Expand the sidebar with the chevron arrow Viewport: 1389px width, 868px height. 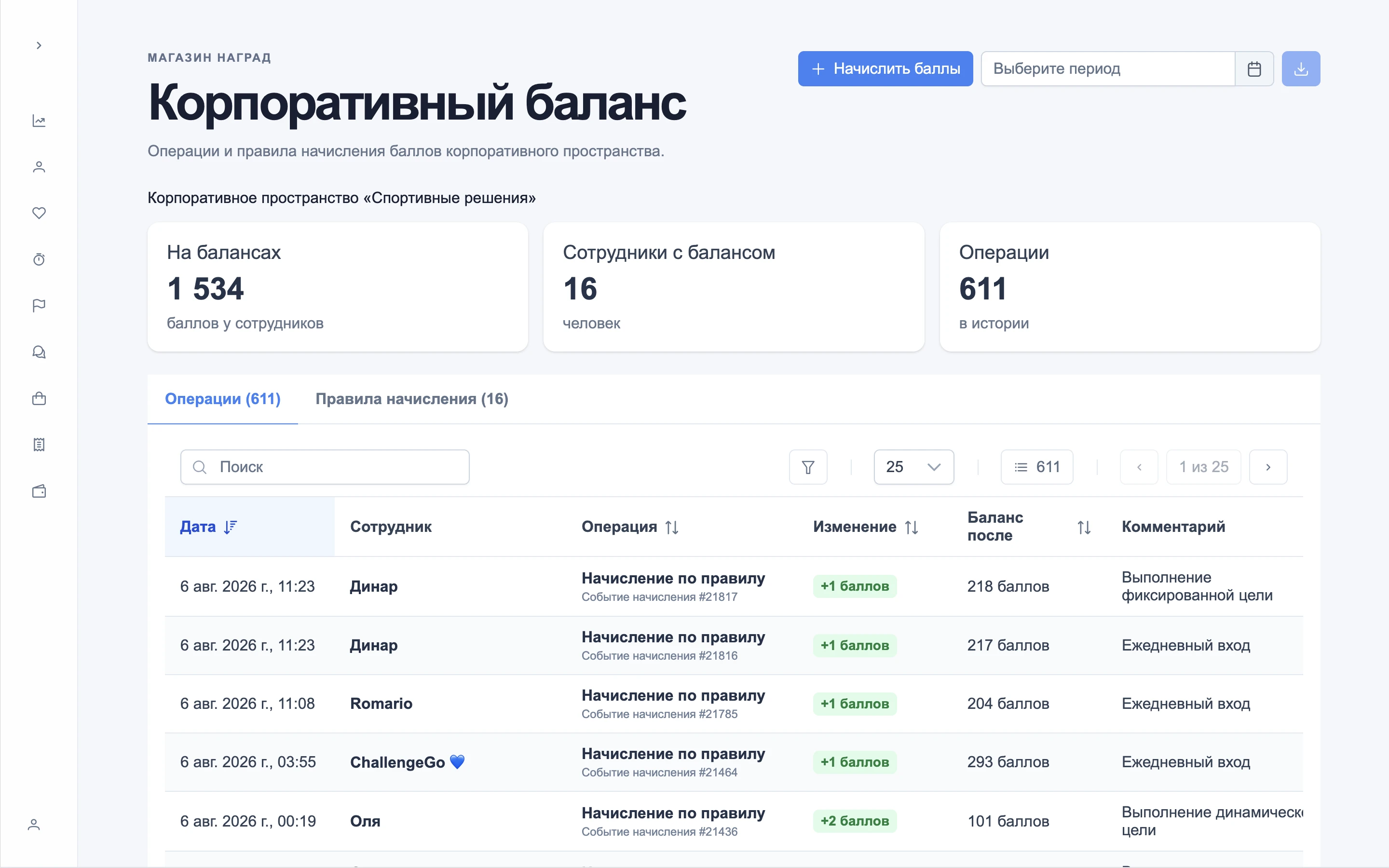39,45
